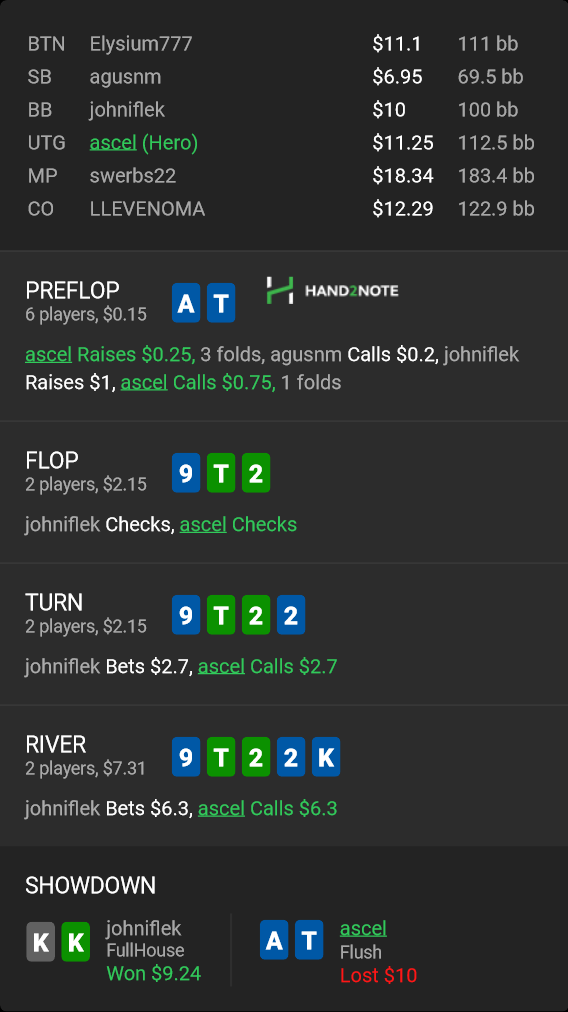Click the gray King card at showdown
Image resolution: width=568 pixels, height=1012 pixels.
(x=40, y=942)
